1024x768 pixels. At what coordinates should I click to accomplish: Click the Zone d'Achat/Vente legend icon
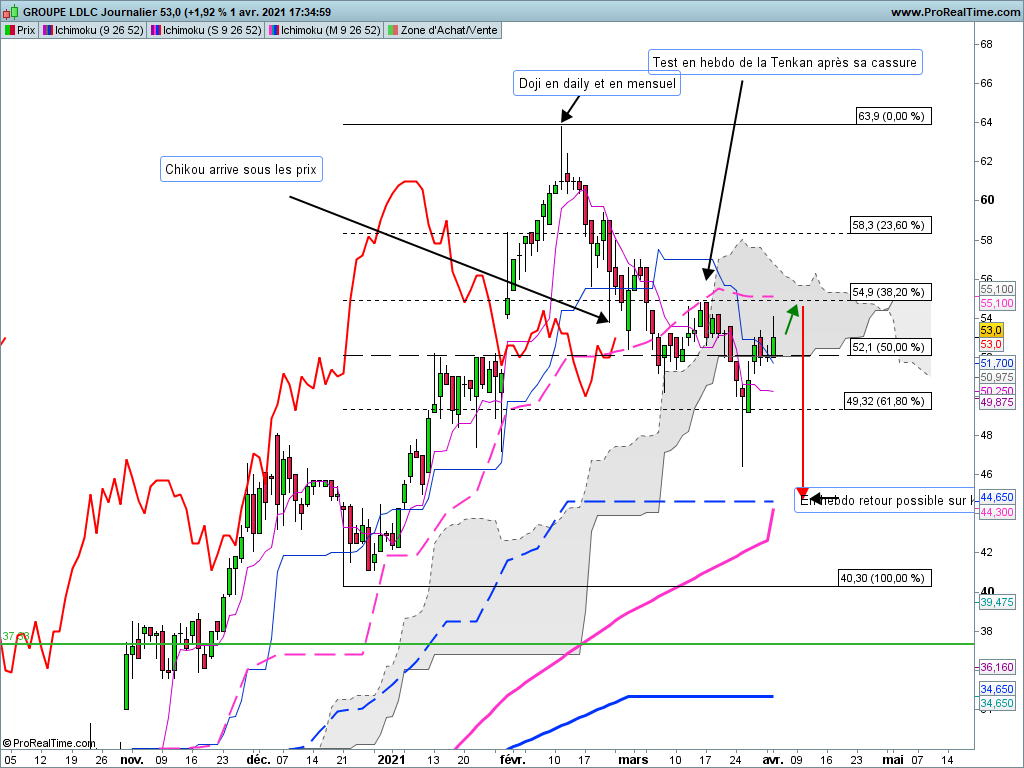coord(392,30)
